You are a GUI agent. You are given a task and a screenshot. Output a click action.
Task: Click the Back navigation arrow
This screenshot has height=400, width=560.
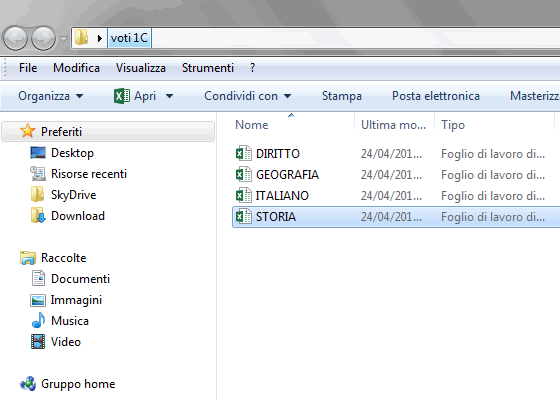pyautogui.click(x=15, y=38)
